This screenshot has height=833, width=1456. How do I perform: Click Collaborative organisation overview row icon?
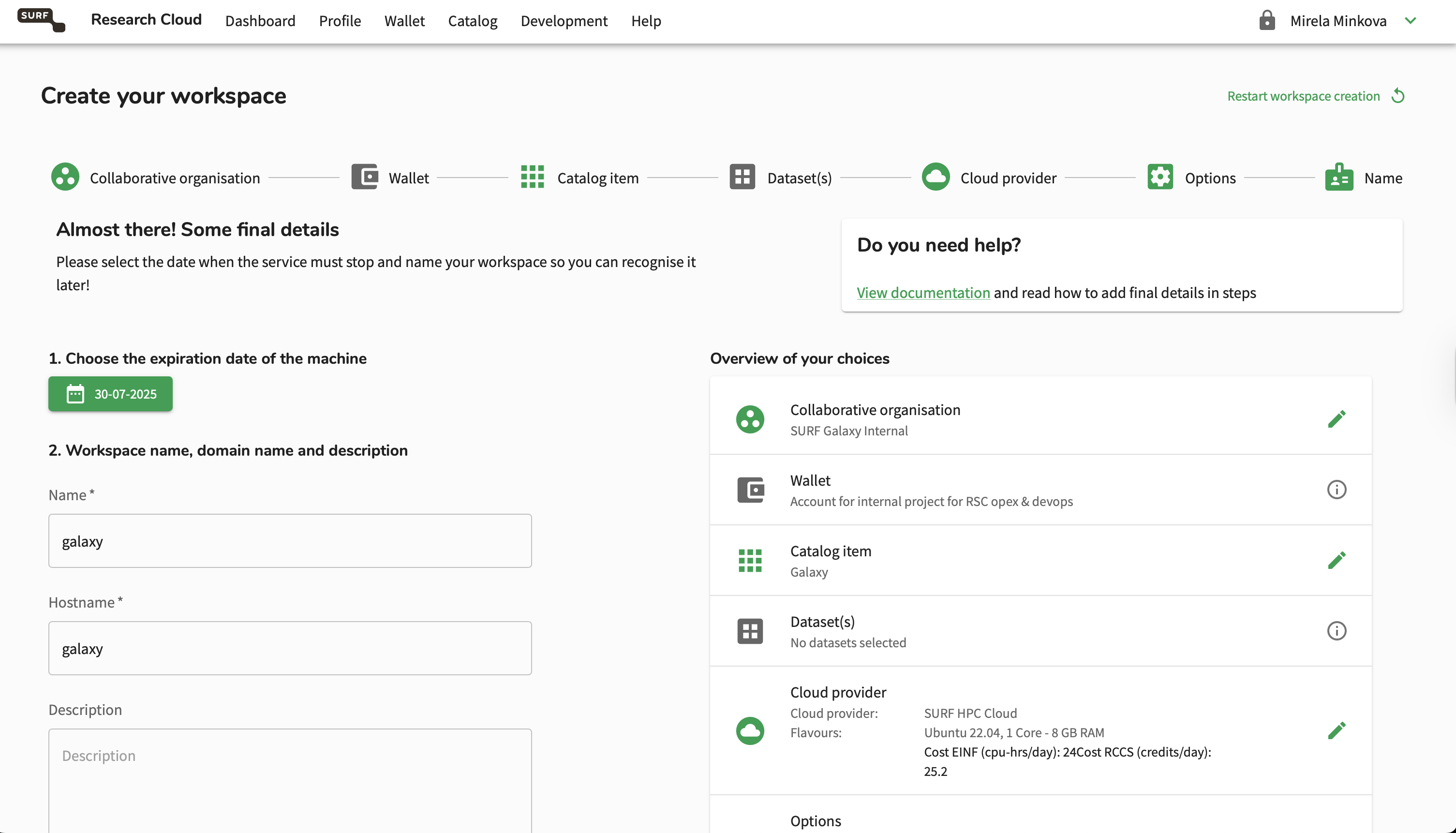(x=750, y=420)
